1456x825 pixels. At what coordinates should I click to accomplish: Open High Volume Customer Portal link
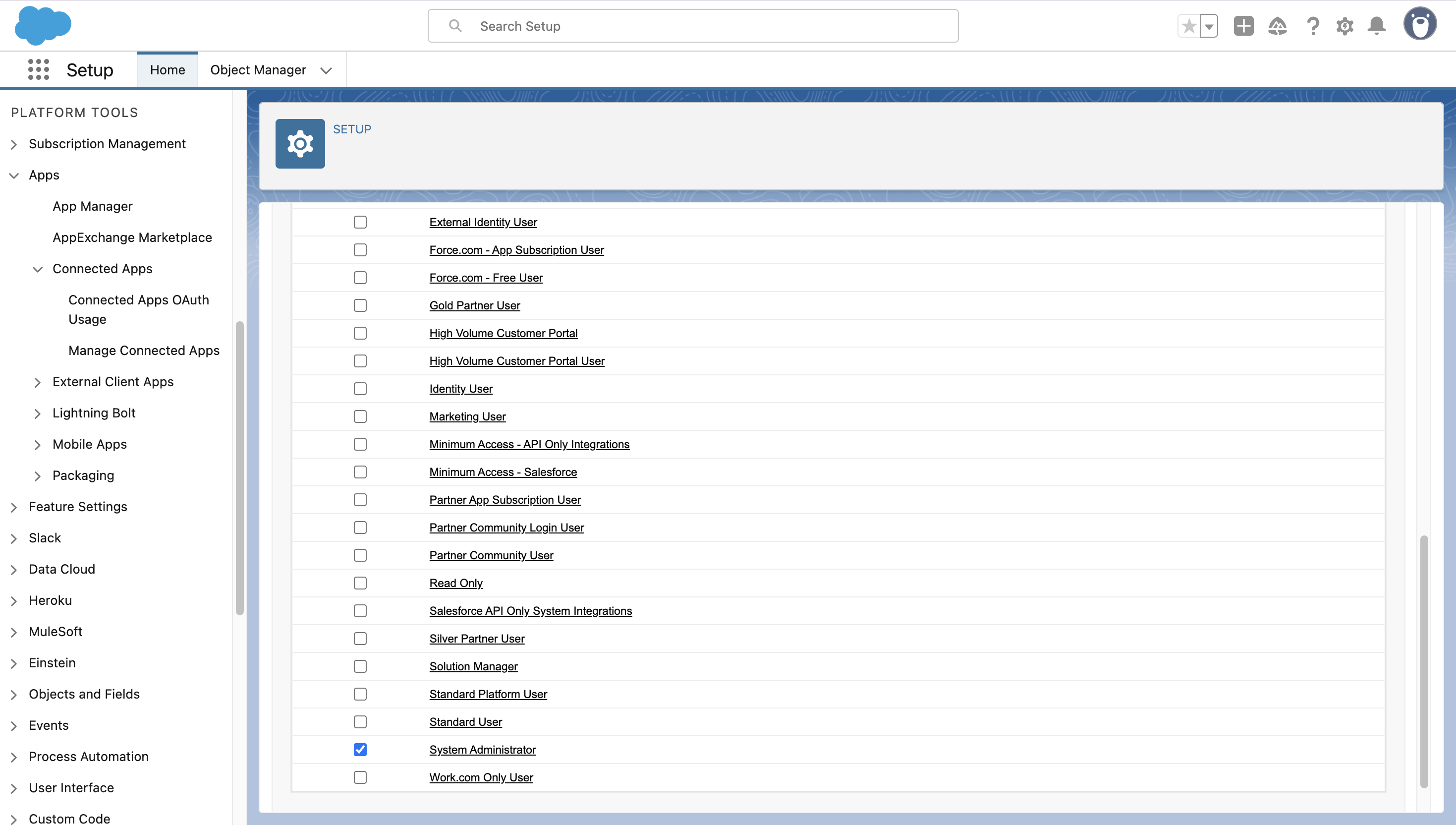pos(504,333)
